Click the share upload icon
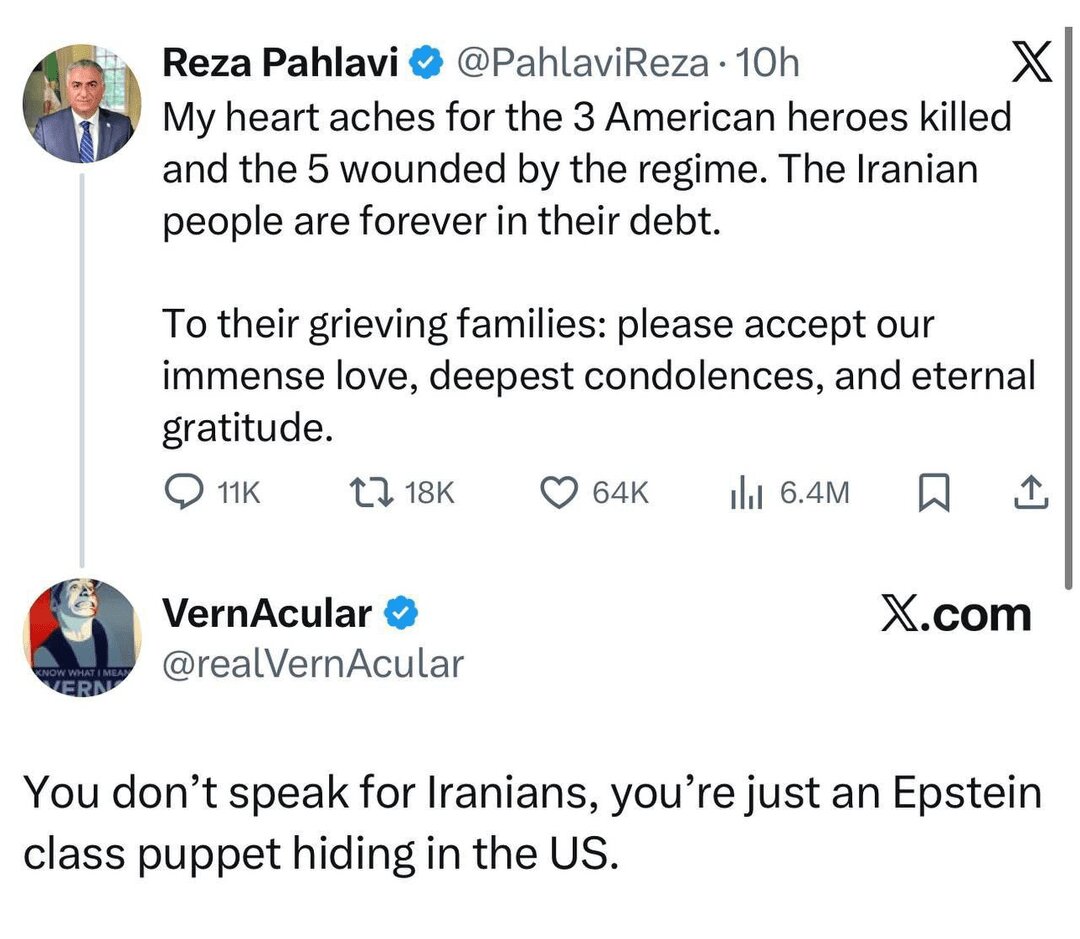1080x939 pixels. [1031, 492]
